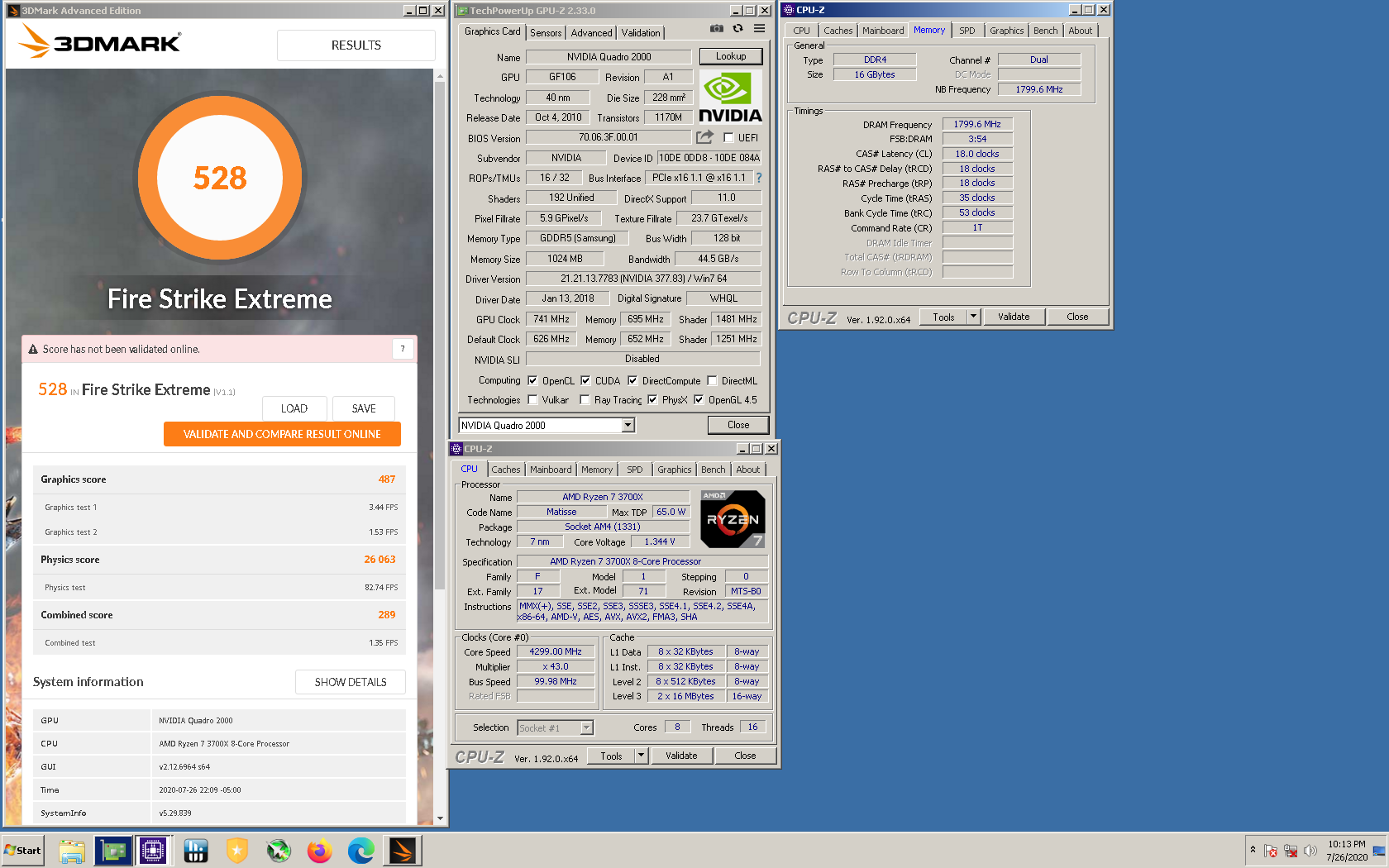1389x868 pixels.
Task: Click the action center flag tray icon
Action: 1271,851
